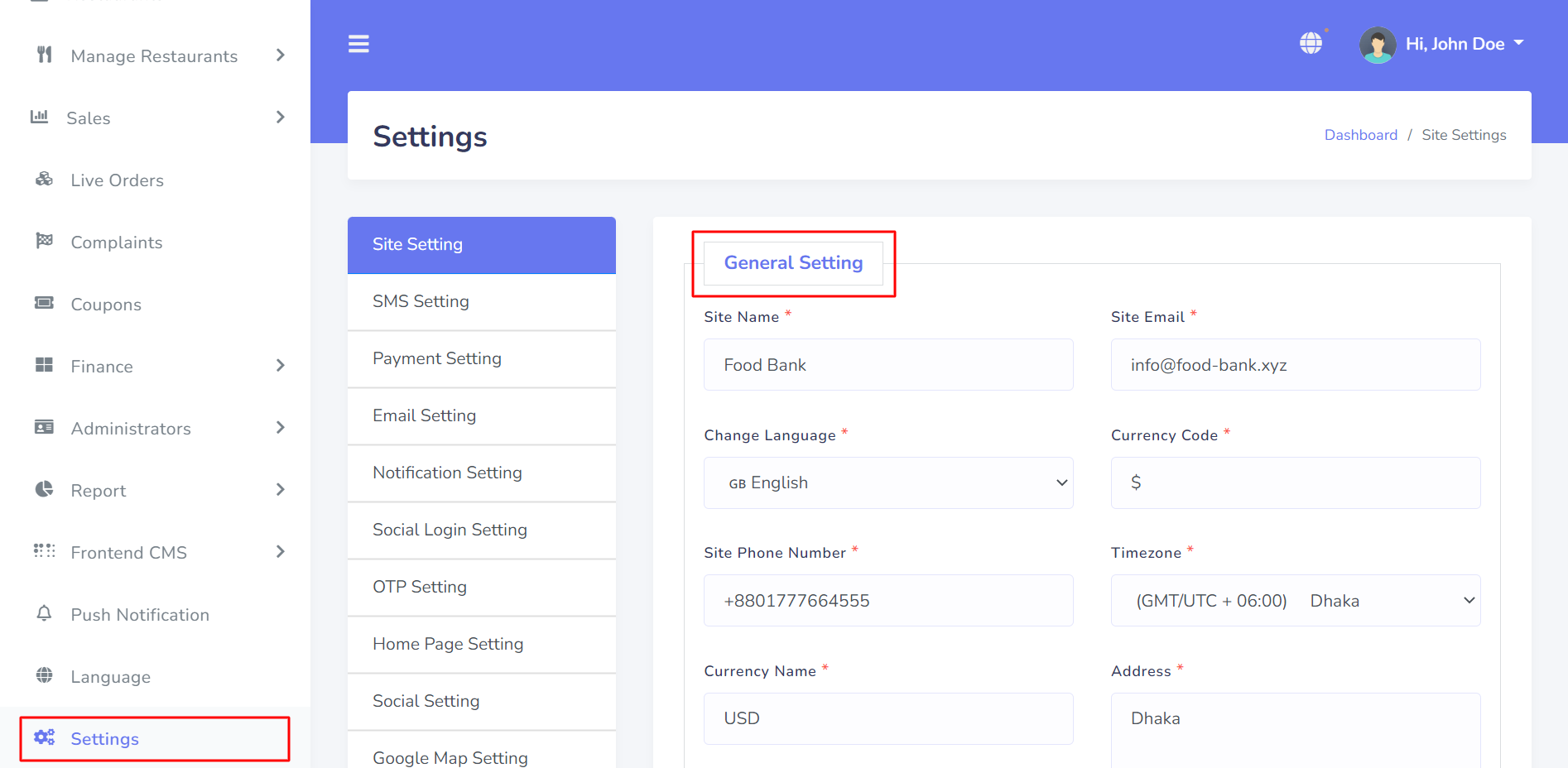Click the Finance grid icon
The image size is (1568, 768).
(x=45, y=365)
